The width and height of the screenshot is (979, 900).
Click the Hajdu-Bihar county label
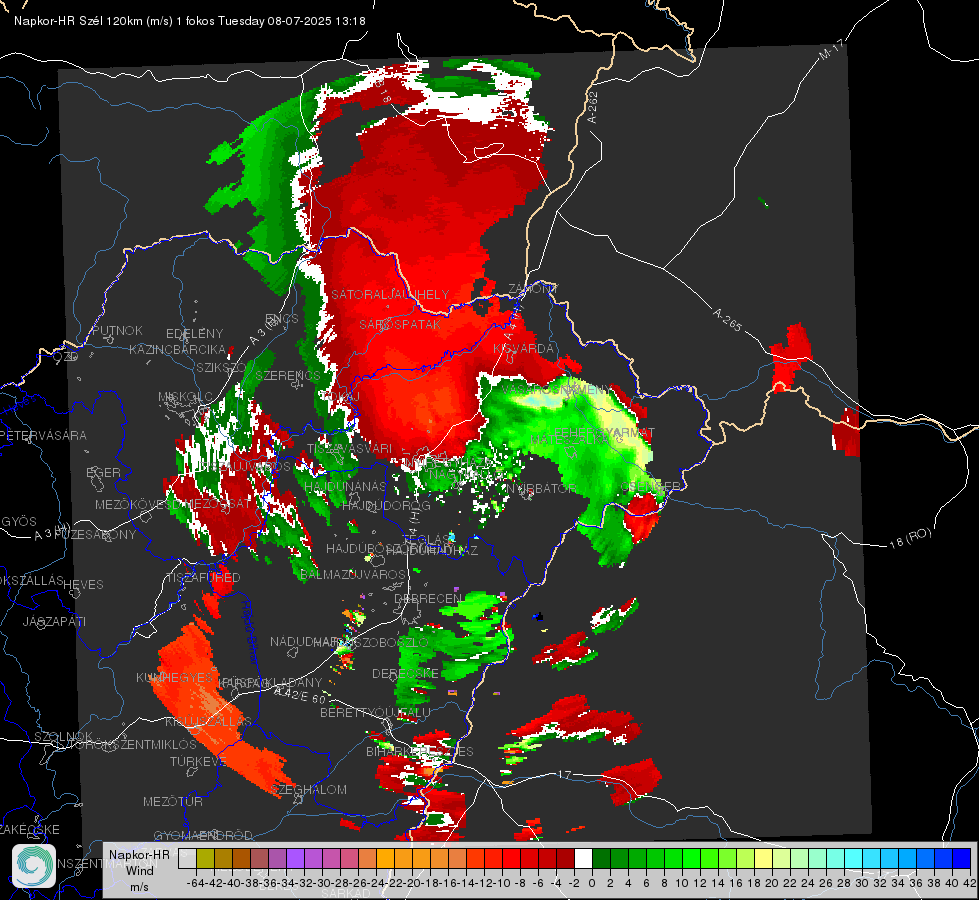(x=249, y=631)
